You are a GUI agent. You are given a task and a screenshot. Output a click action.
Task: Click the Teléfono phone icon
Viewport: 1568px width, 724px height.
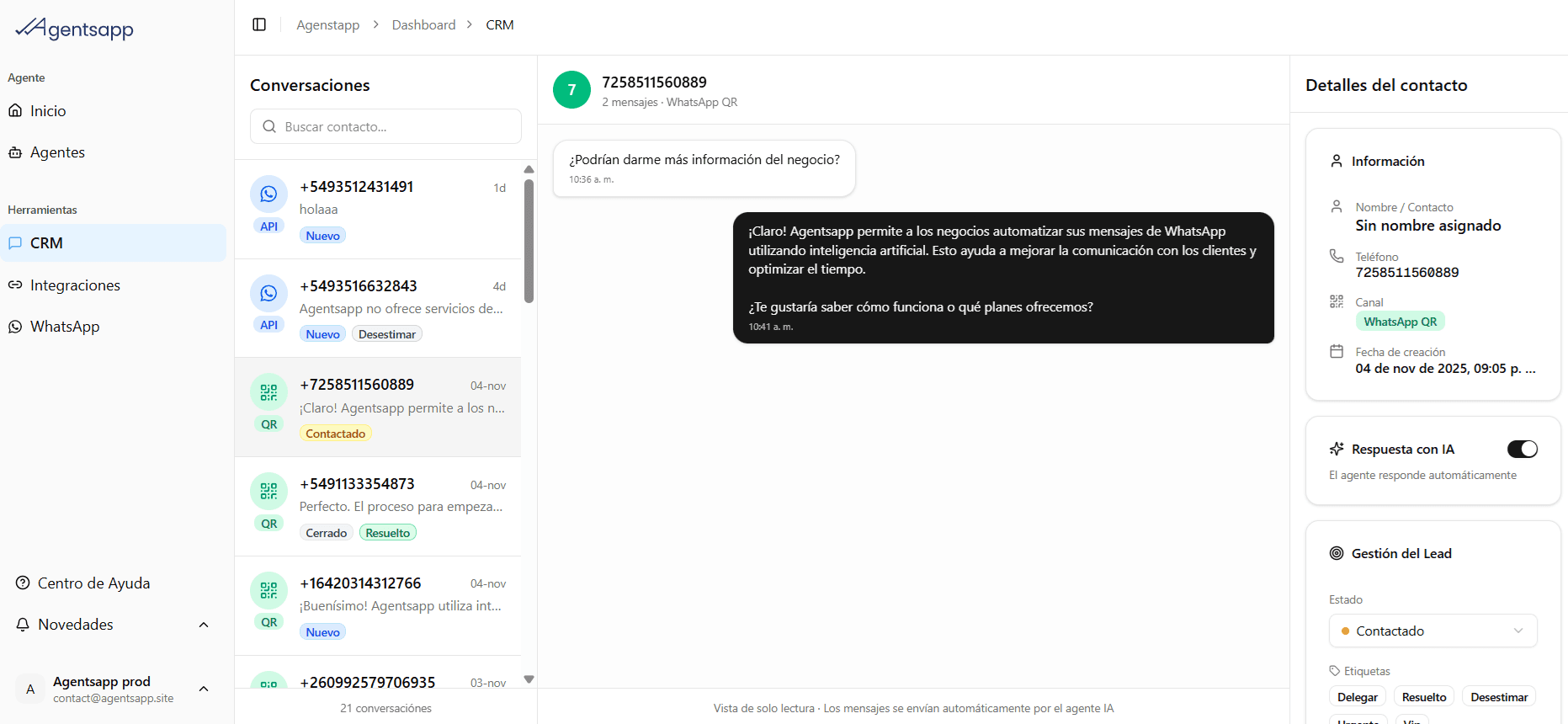(x=1337, y=256)
